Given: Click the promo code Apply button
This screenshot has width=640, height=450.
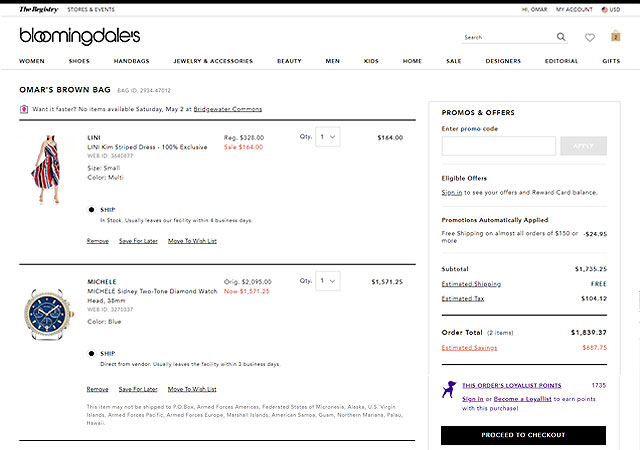Looking at the screenshot, I should pos(583,146).
